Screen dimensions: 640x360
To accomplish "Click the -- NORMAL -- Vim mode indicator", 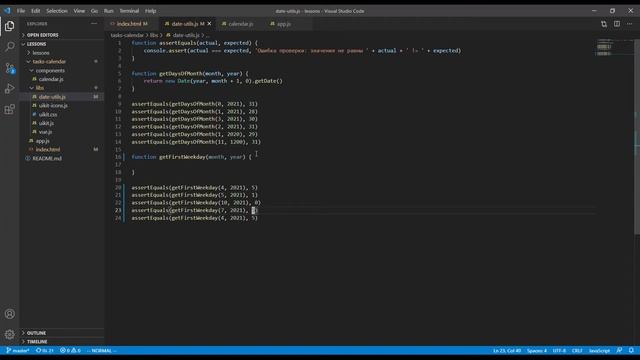I will [102, 351].
